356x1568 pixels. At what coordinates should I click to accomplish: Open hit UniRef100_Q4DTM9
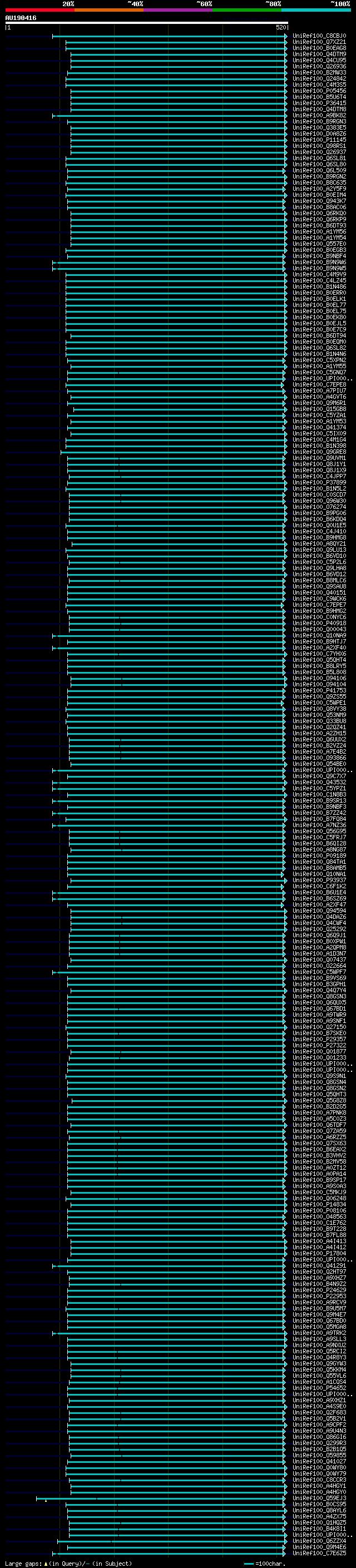click(x=319, y=54)
